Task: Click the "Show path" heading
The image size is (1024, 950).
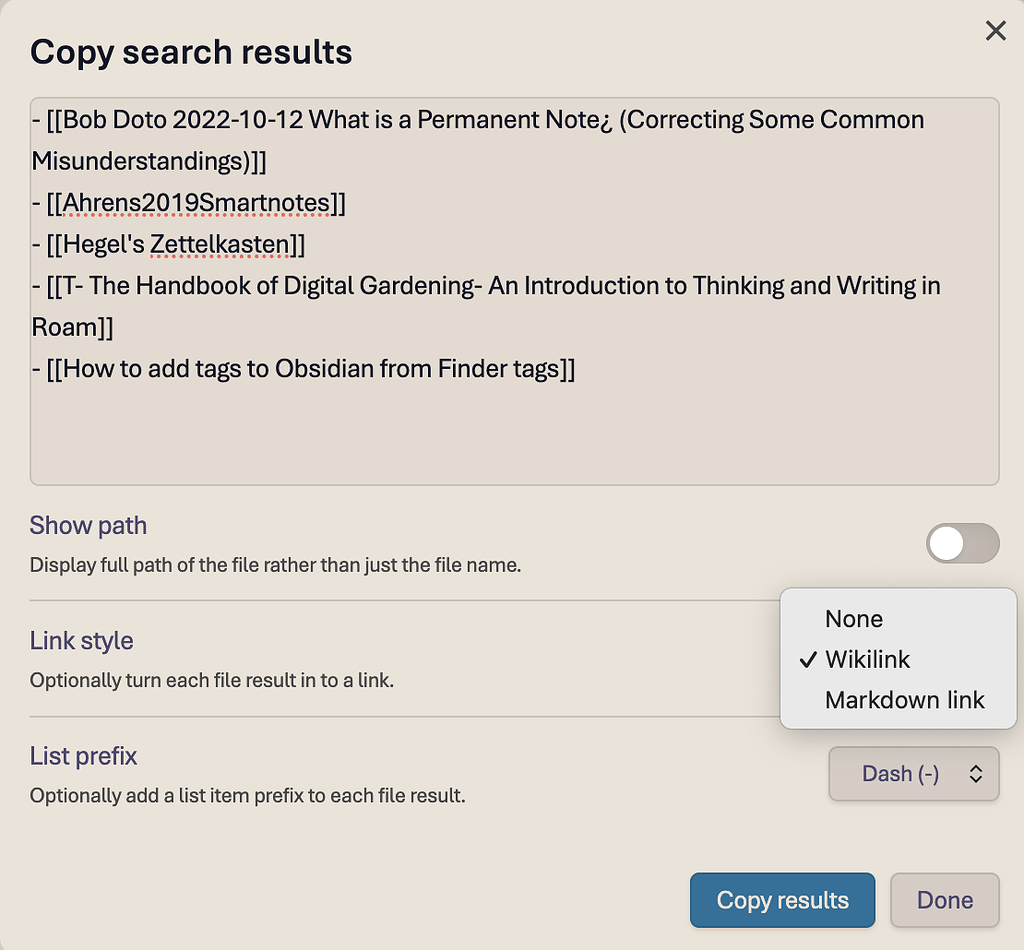Action: (x=88, y=525)
